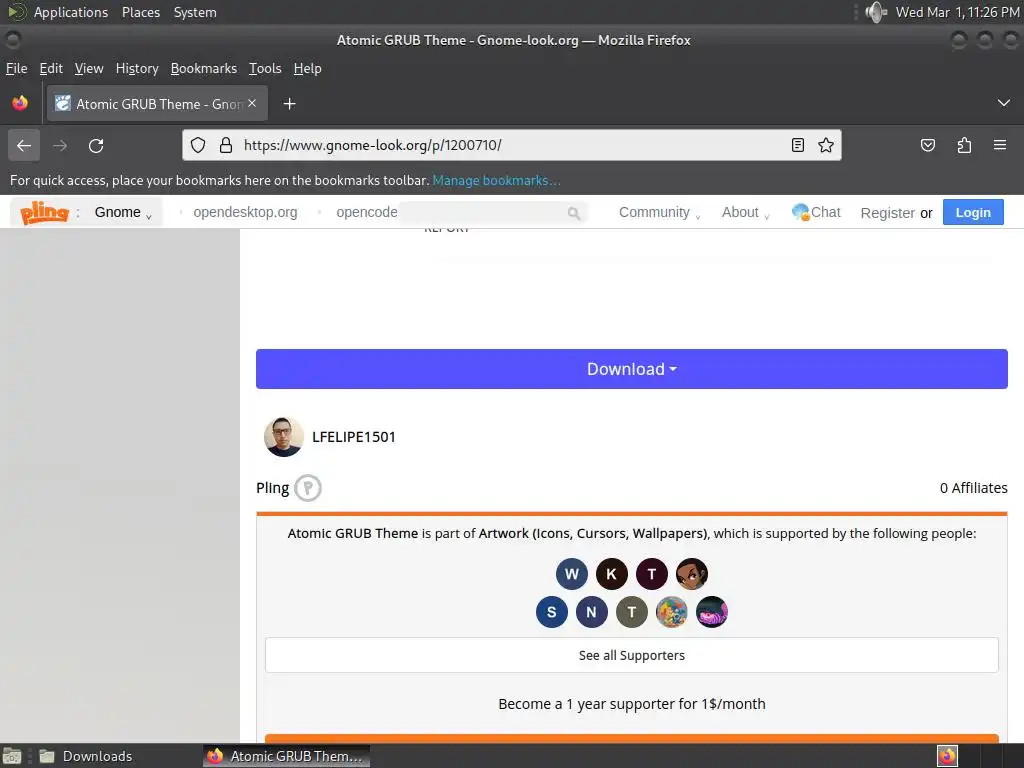View site security via the padlock icon
This screenshot has height=768, width=1024.
(x=226, y=145)
